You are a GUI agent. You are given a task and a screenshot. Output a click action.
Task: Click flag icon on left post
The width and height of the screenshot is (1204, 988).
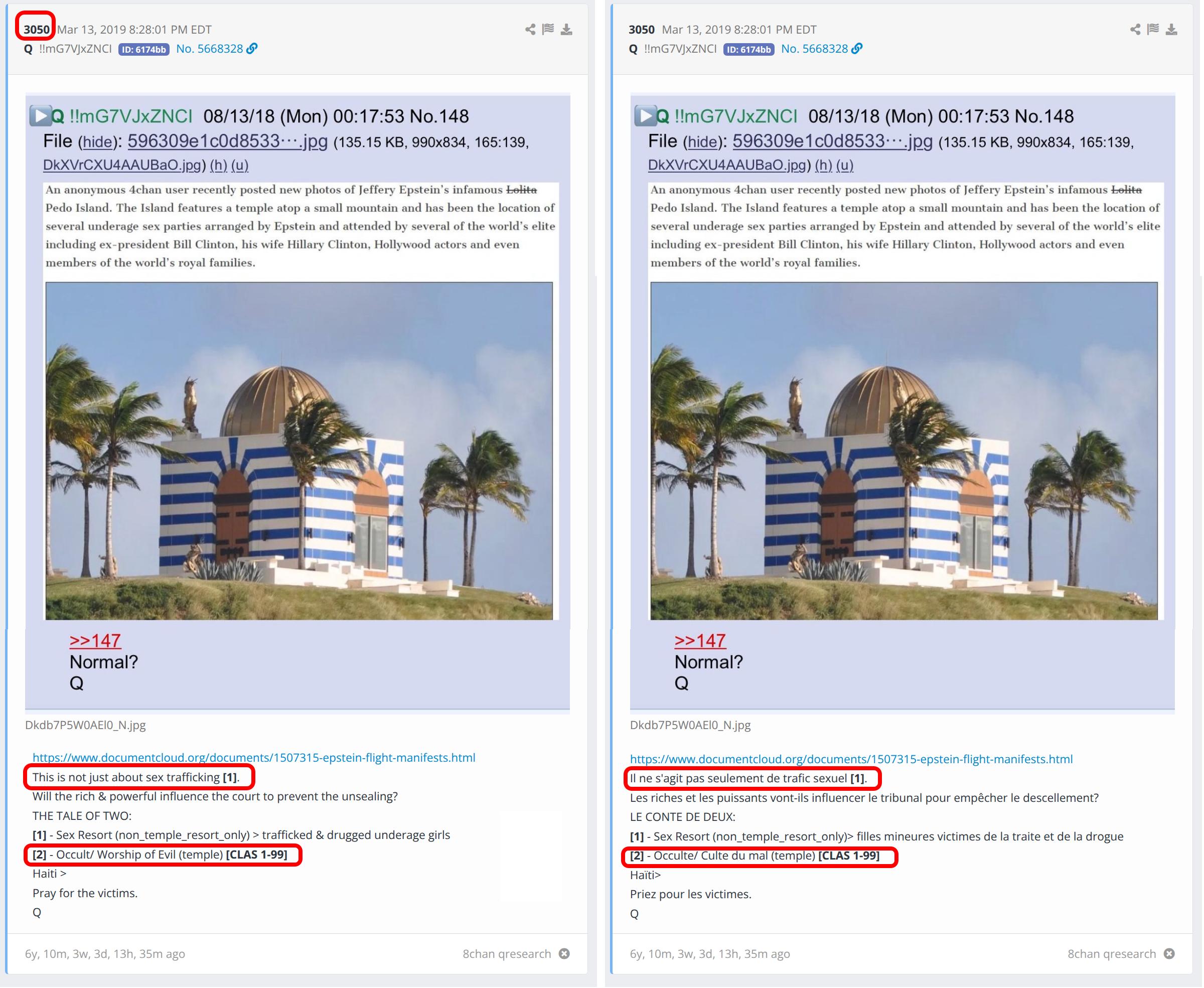click(548, 30)
